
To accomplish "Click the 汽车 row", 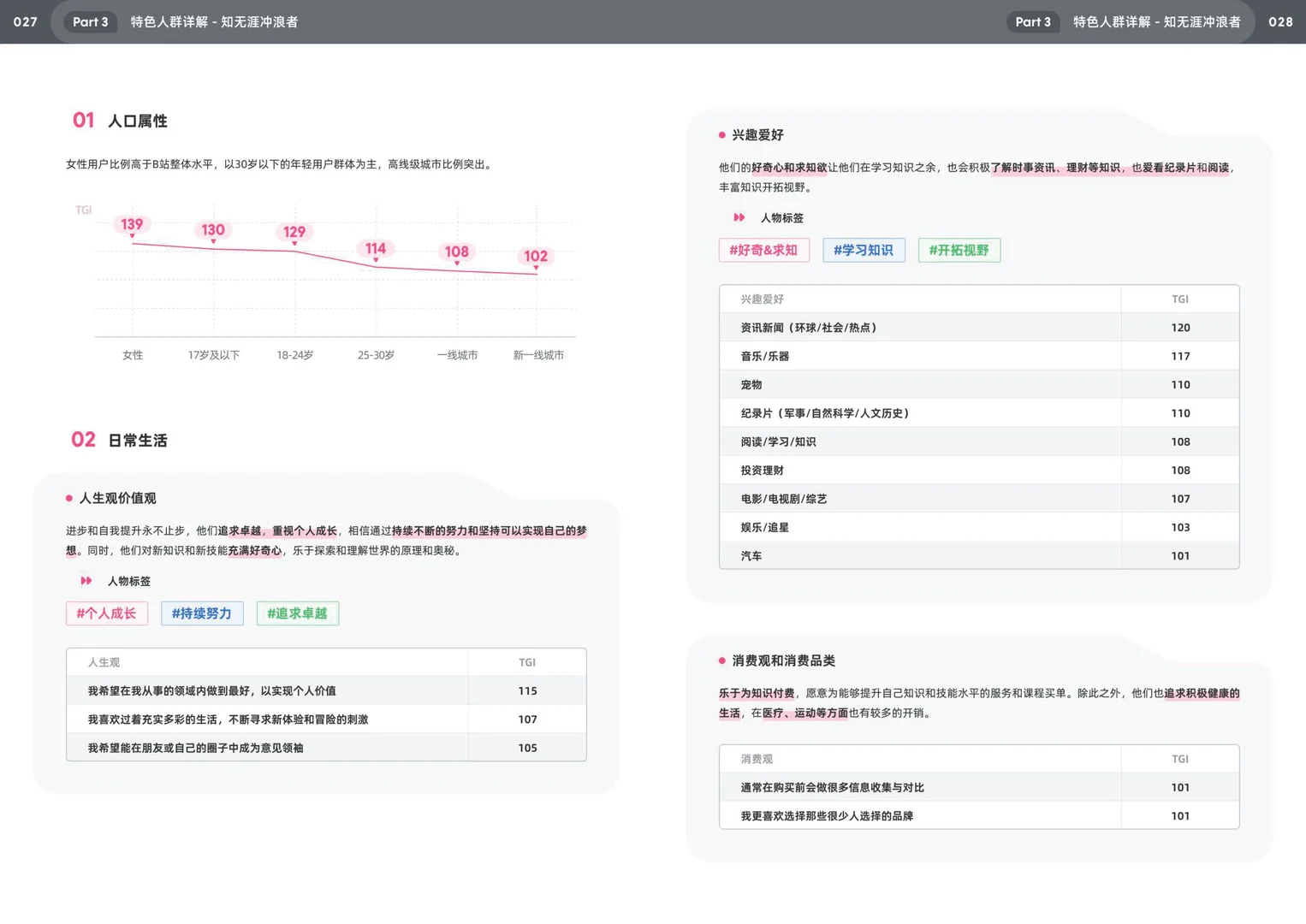I will [x=979, y=556].
